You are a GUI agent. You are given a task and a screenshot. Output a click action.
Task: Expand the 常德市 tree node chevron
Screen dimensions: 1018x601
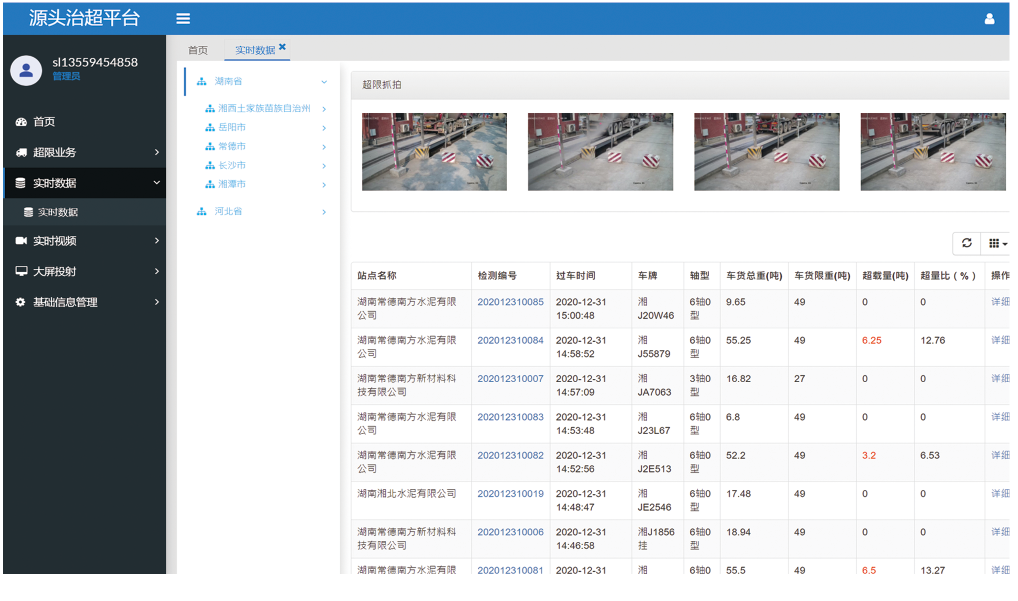tap(324, 147)
